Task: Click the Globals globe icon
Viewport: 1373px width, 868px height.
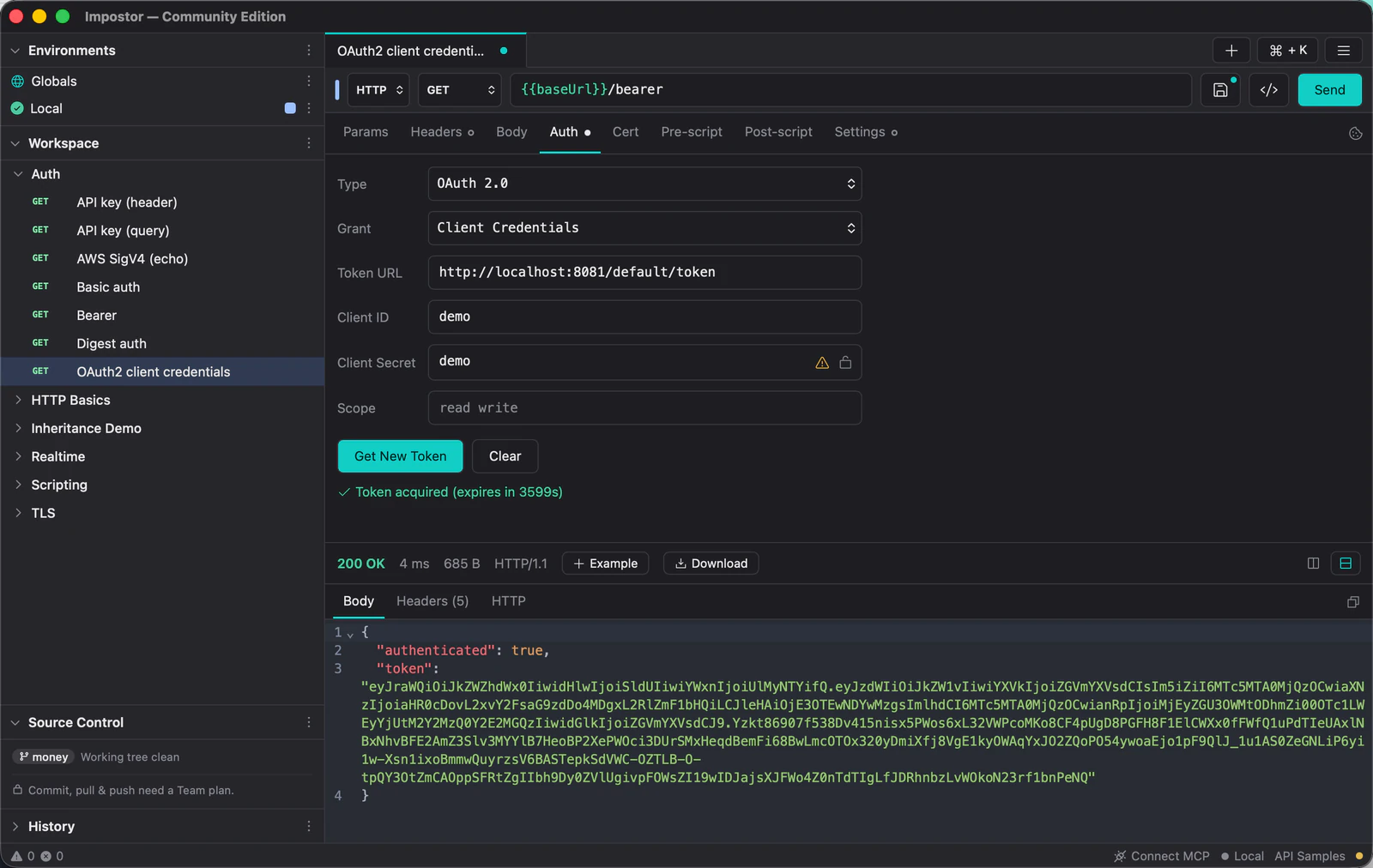Action: click(x=17, y=81)
